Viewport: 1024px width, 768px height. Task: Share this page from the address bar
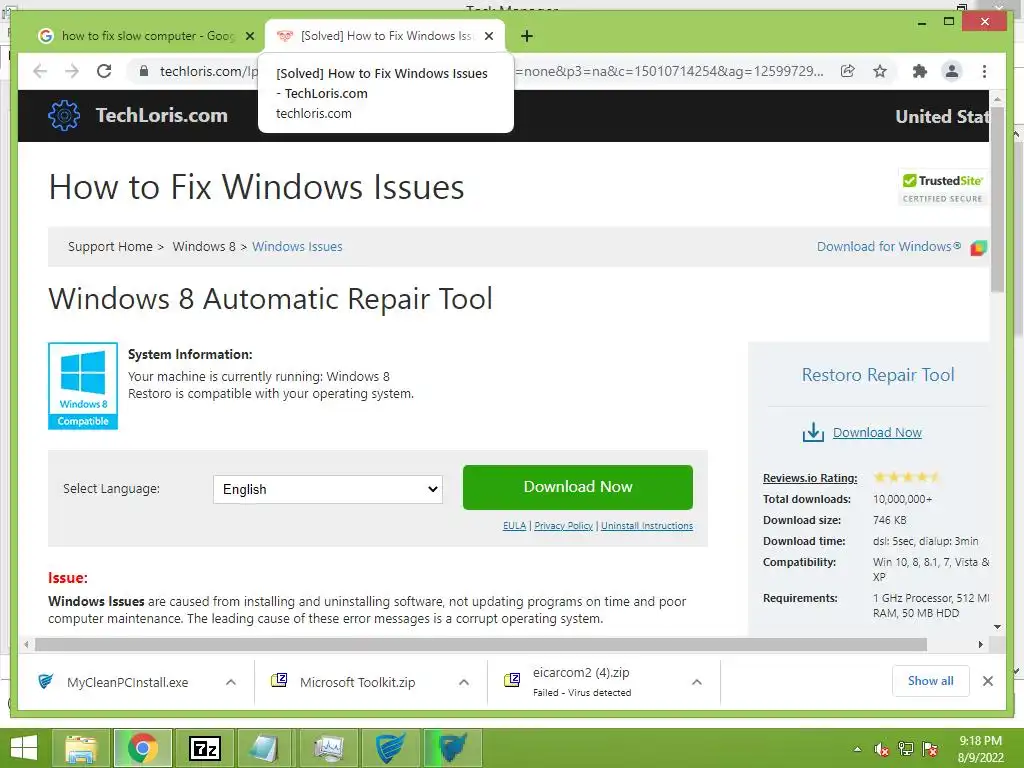[848, 71]
